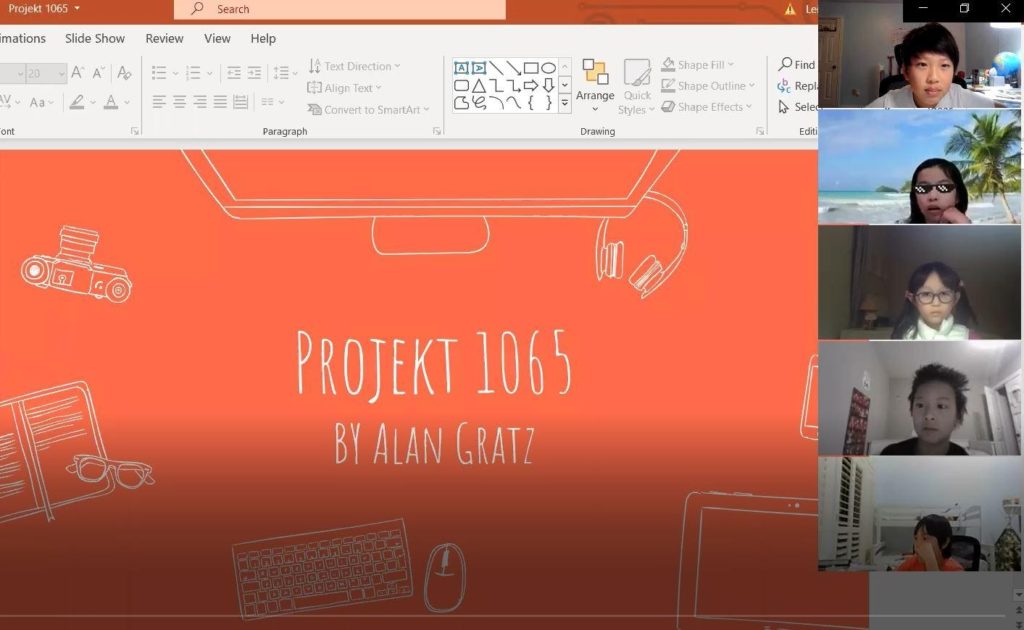Viewport: 1024px width, 630px height.
Task: Open the Line Spacing dropdown
Action: click(x=285, y=72)
